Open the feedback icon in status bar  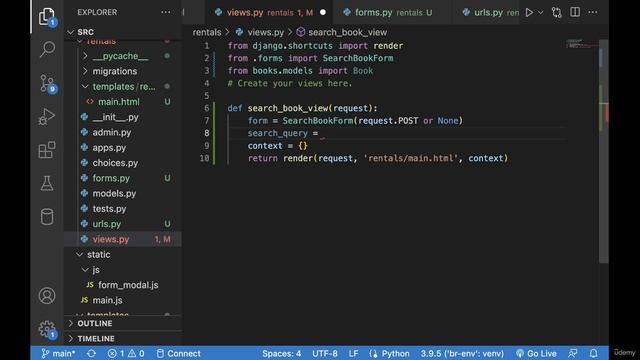click(x=573, y=353)
